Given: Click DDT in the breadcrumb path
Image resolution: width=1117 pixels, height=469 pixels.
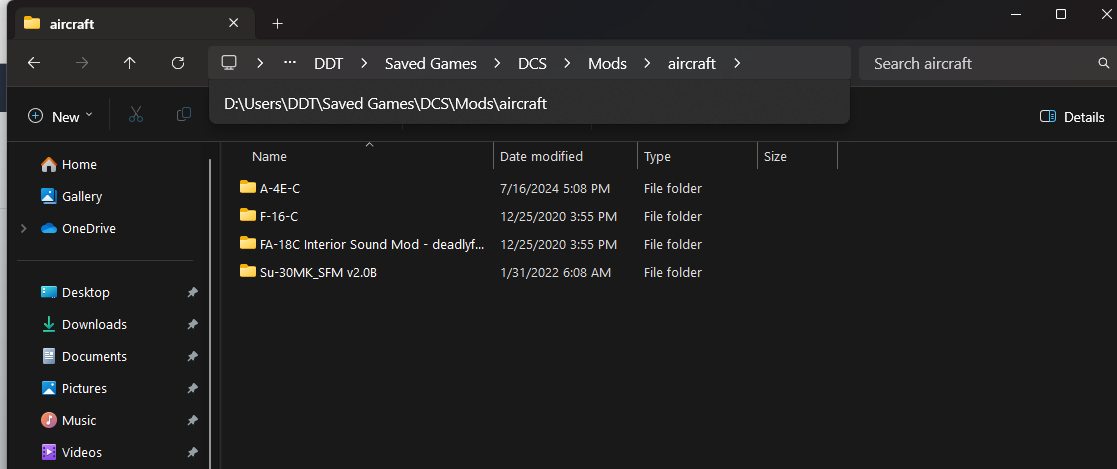Looking at the screenshot, I should pyautogui.click(x=328, y=63).
